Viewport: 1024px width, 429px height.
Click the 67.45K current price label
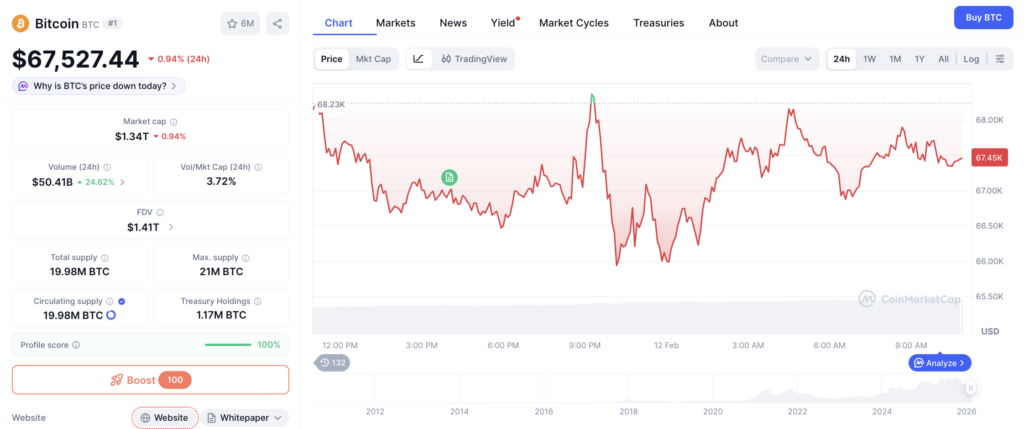point(989,157)
